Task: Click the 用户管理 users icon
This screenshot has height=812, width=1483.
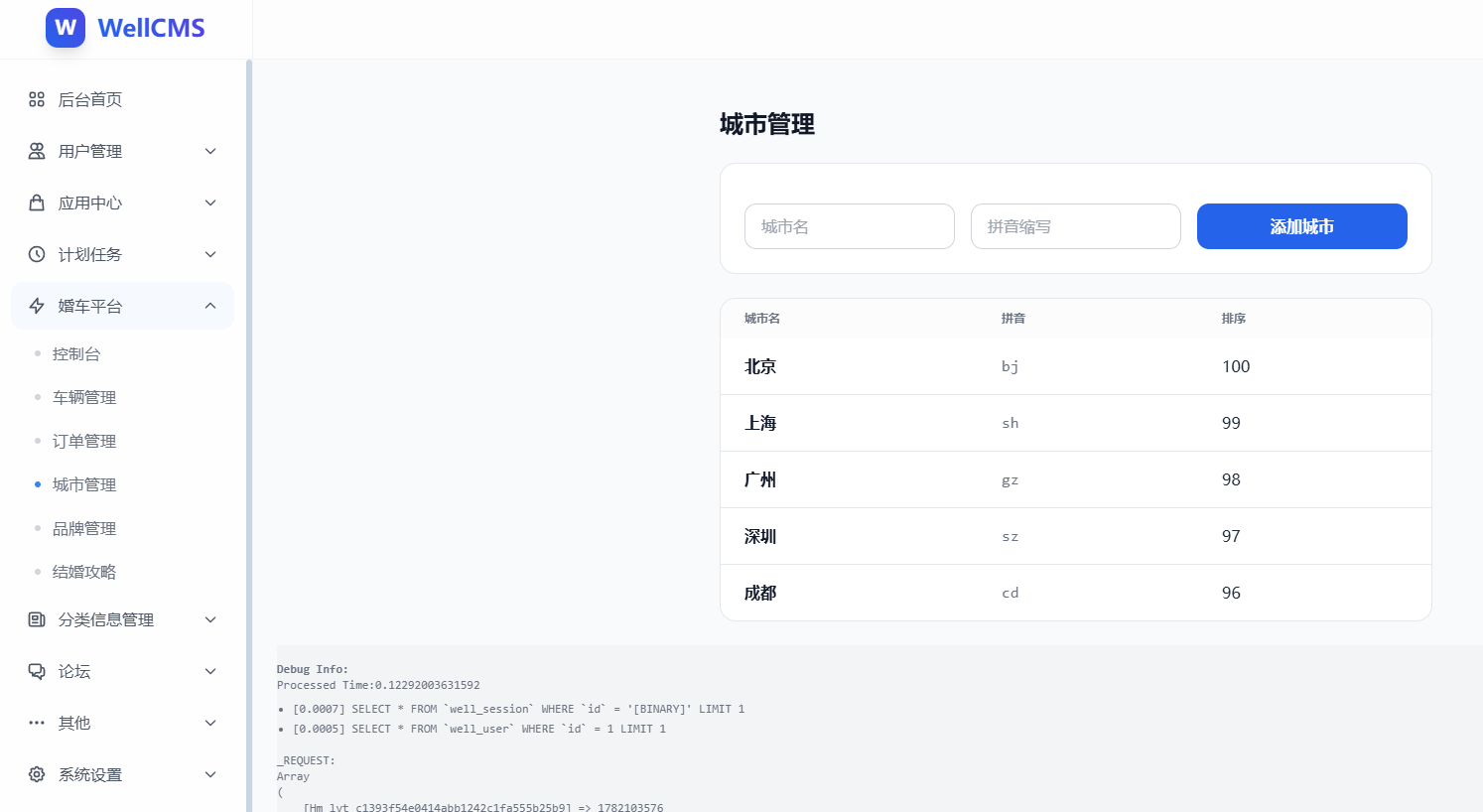Action: click(x=37, y=151)
